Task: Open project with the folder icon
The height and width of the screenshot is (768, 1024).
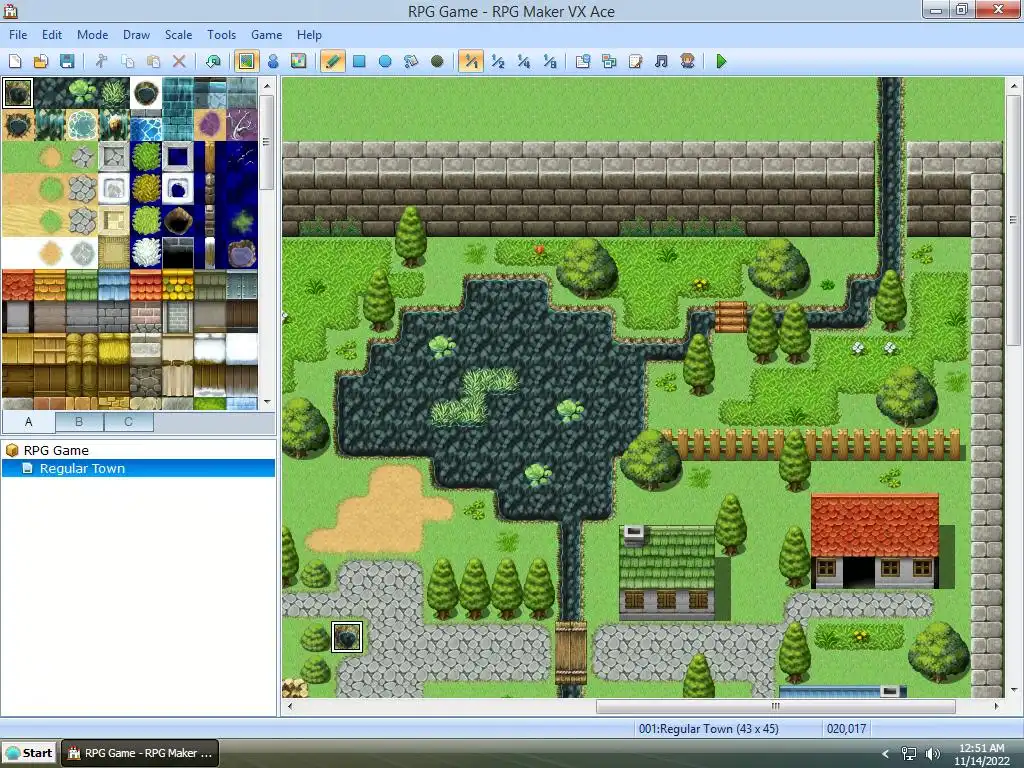Action: (x=40, y=61)
